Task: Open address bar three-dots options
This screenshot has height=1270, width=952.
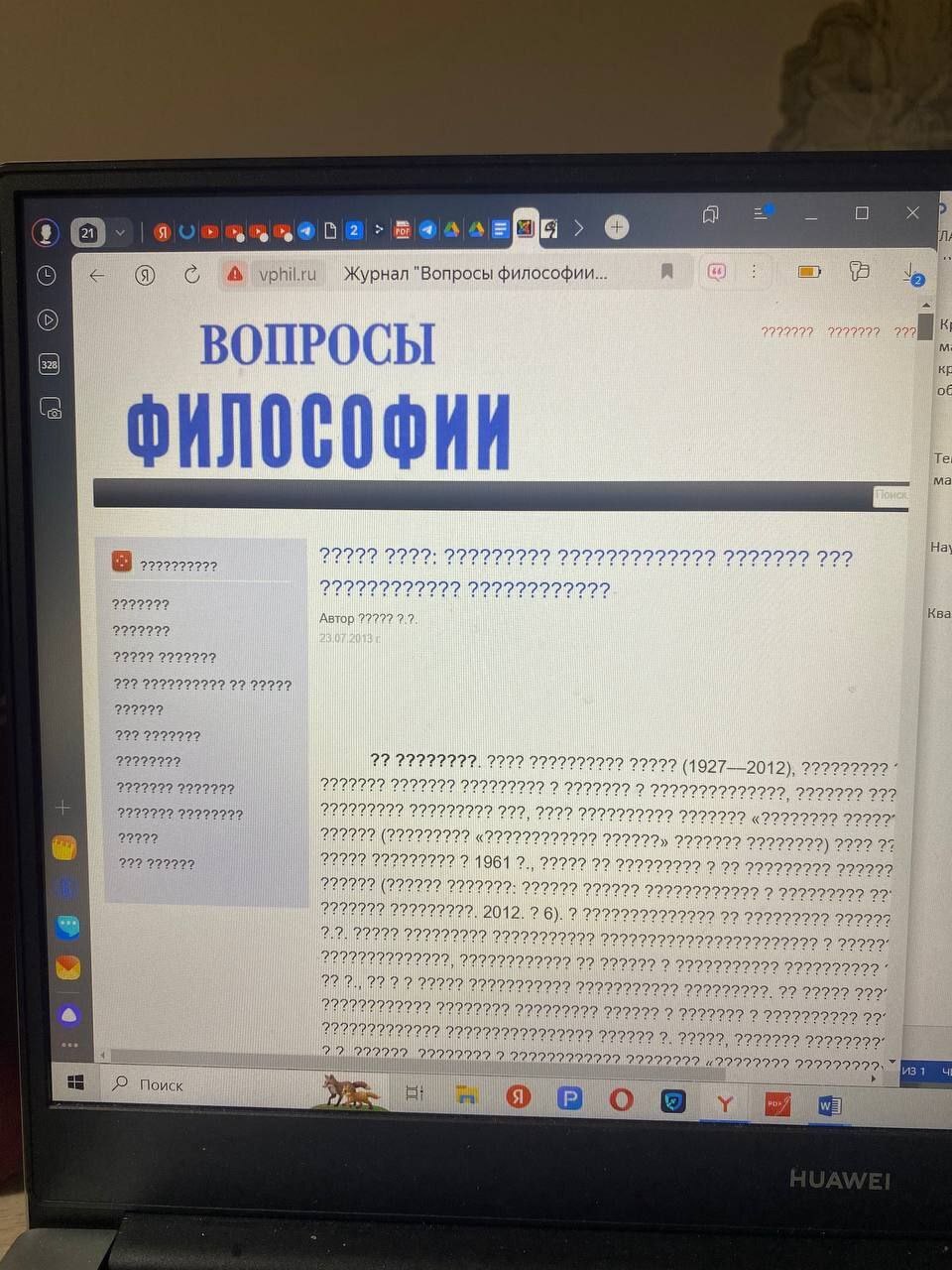Action: point(755,271)
